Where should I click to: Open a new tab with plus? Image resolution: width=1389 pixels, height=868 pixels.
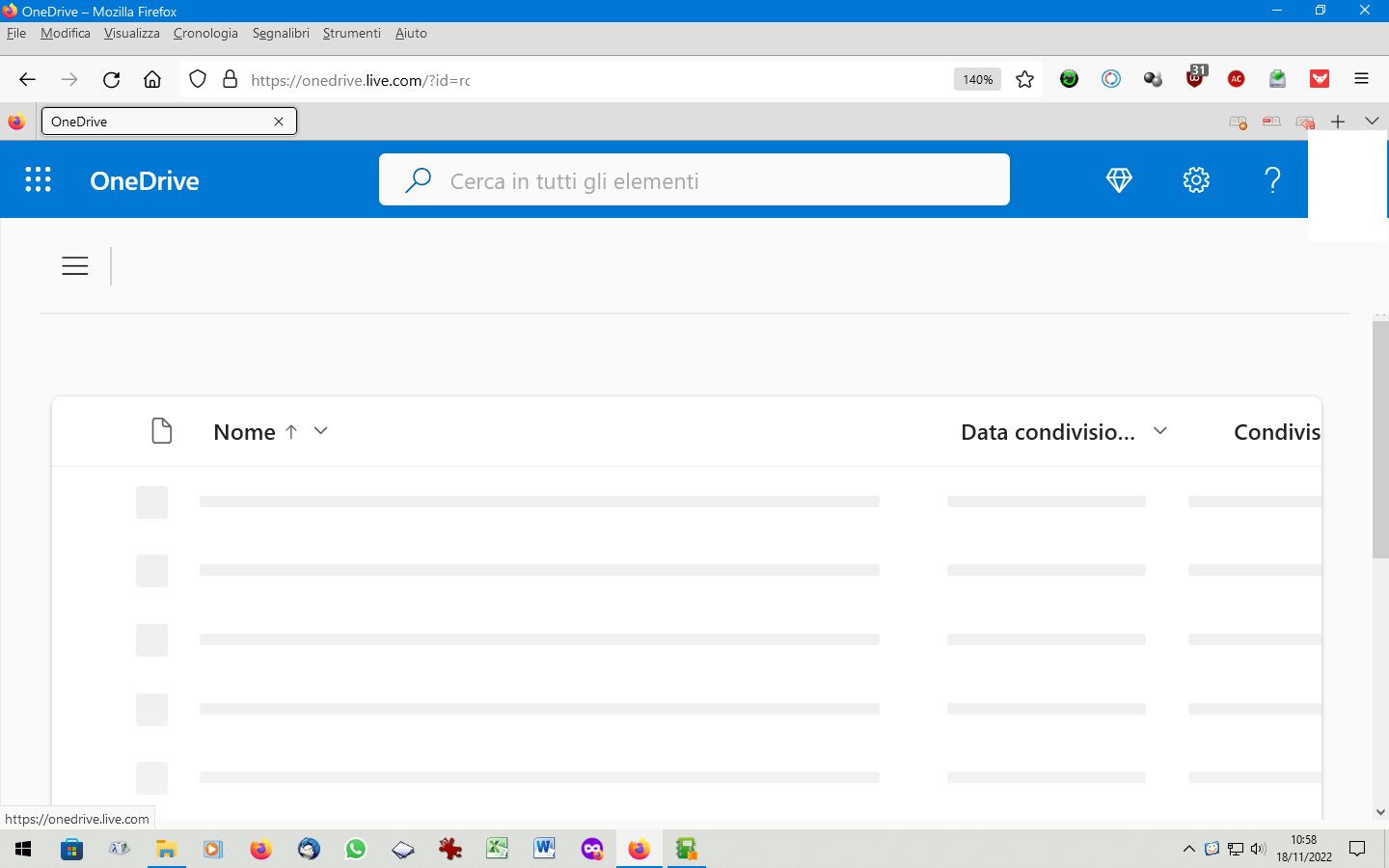click(1338, 122)
